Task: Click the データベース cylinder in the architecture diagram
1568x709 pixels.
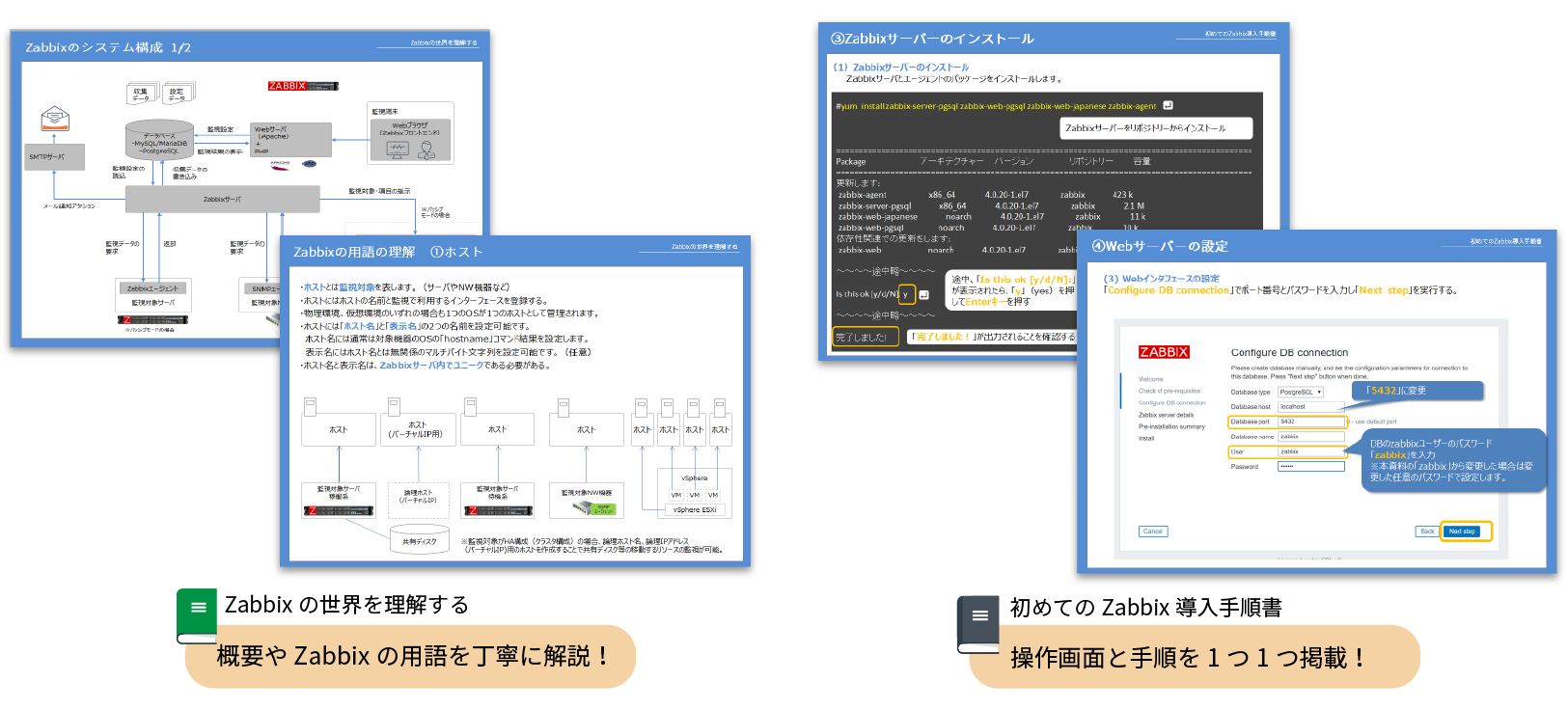Action: coord(159,142)
